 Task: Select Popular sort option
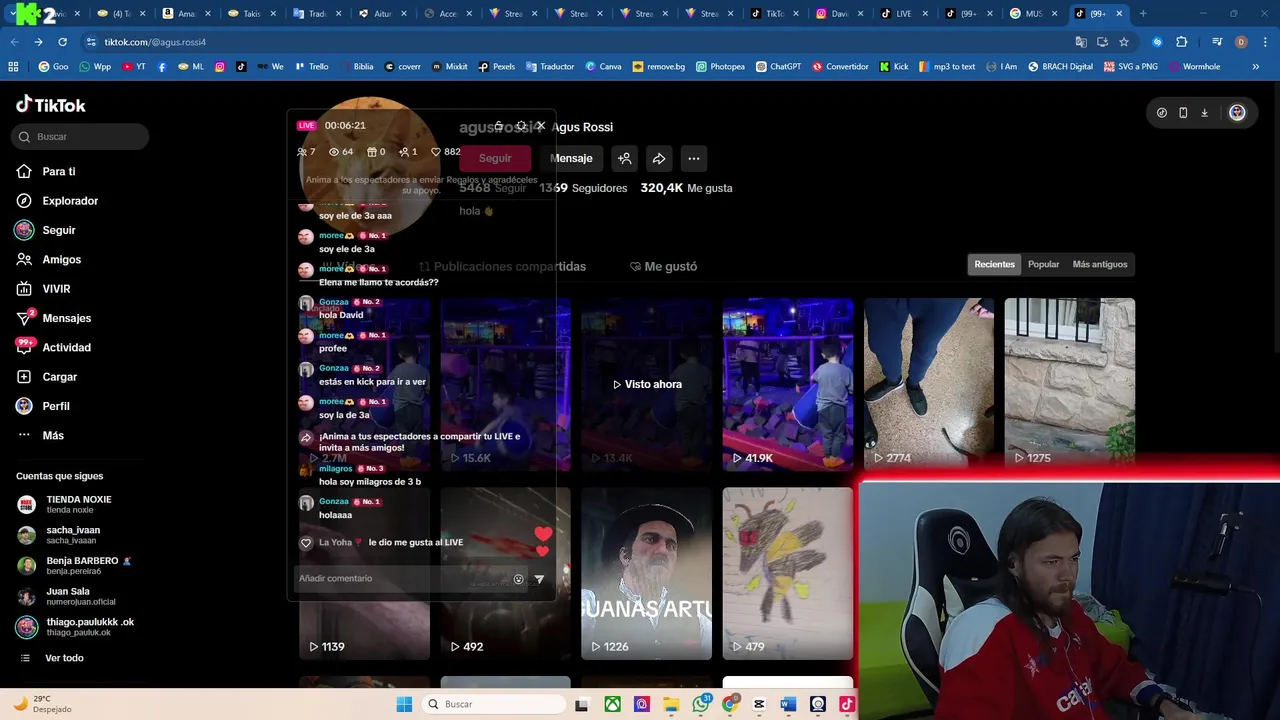(1043, 264)
